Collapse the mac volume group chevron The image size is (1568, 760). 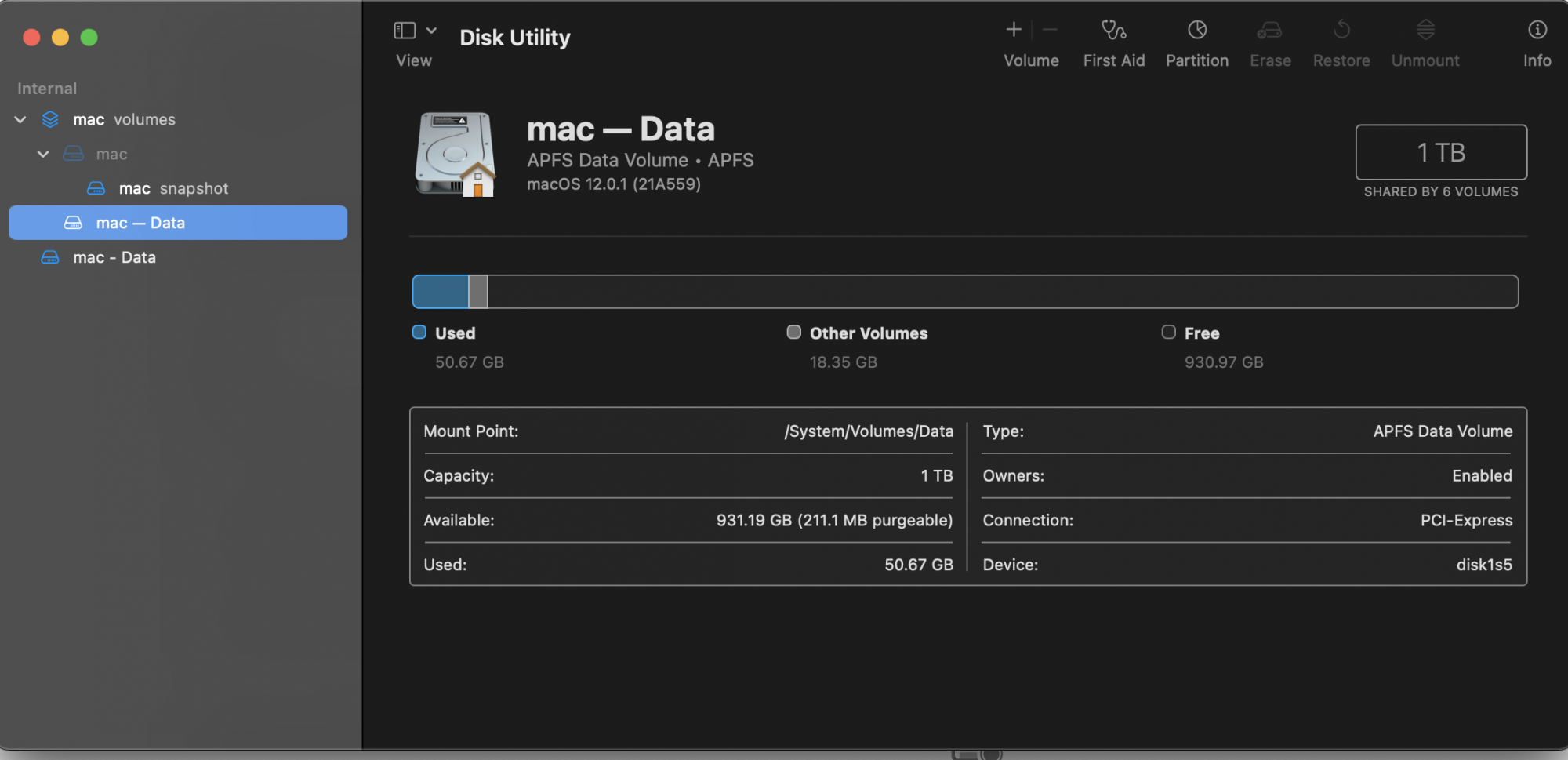[43, 154]
